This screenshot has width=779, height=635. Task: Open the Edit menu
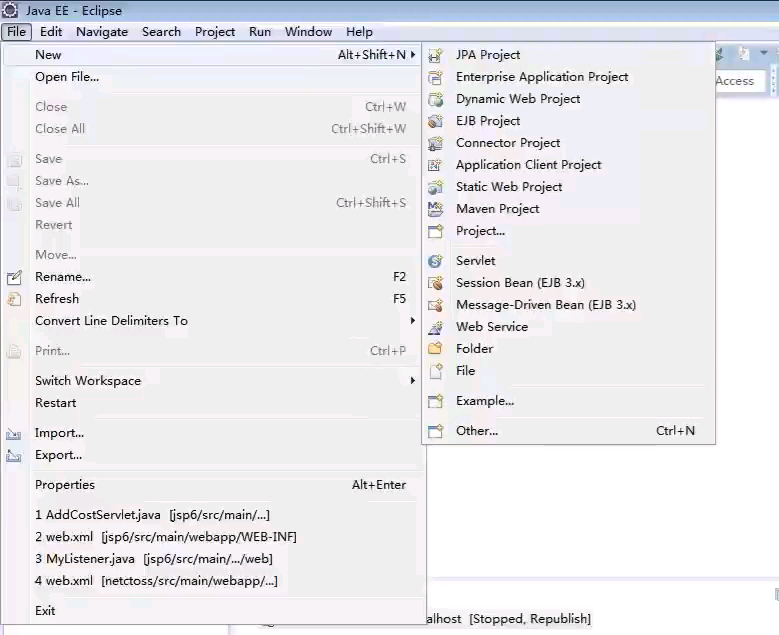coord(51,32)
